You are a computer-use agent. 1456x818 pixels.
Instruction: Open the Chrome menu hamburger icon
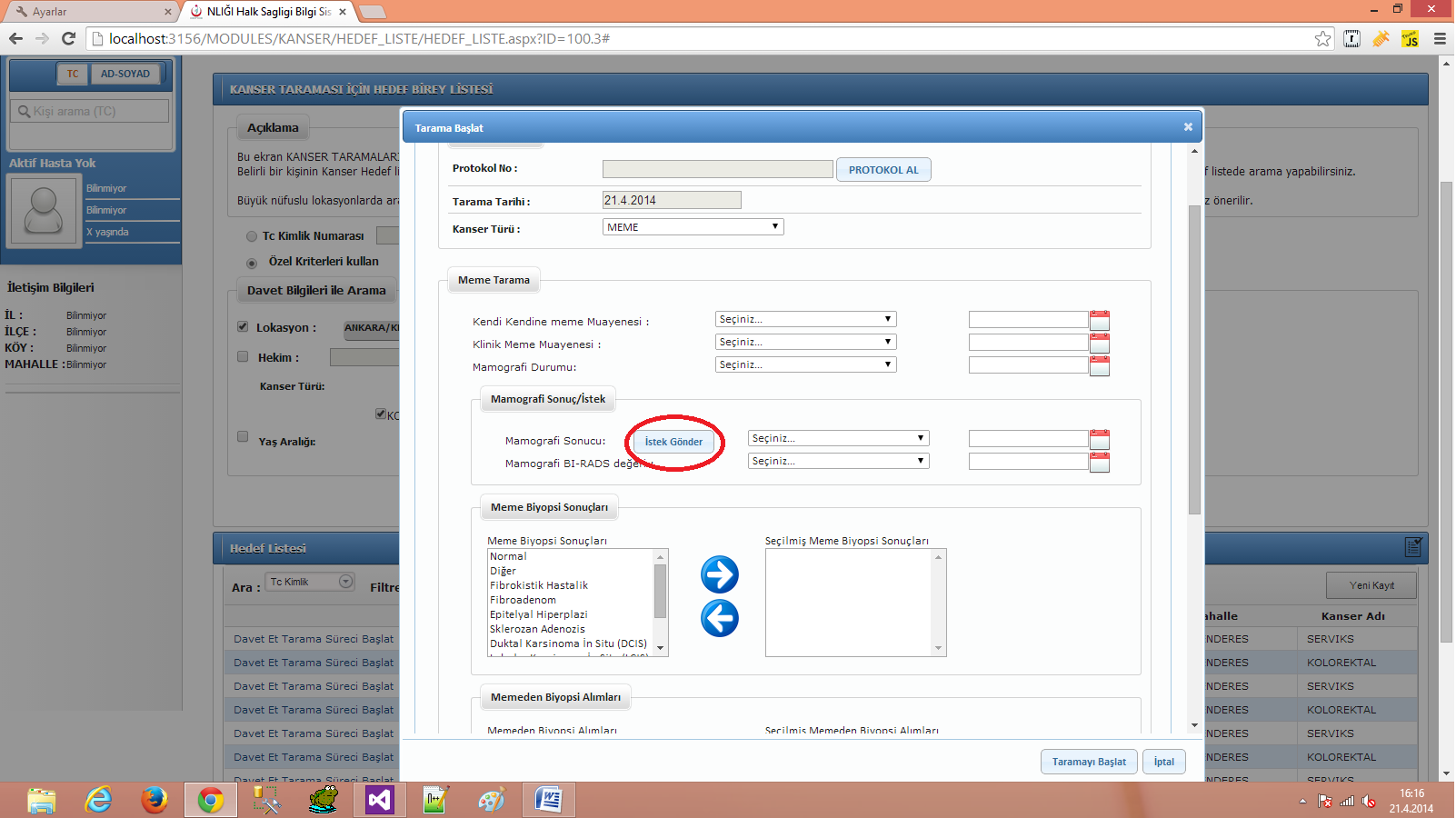pos(1440,38)
